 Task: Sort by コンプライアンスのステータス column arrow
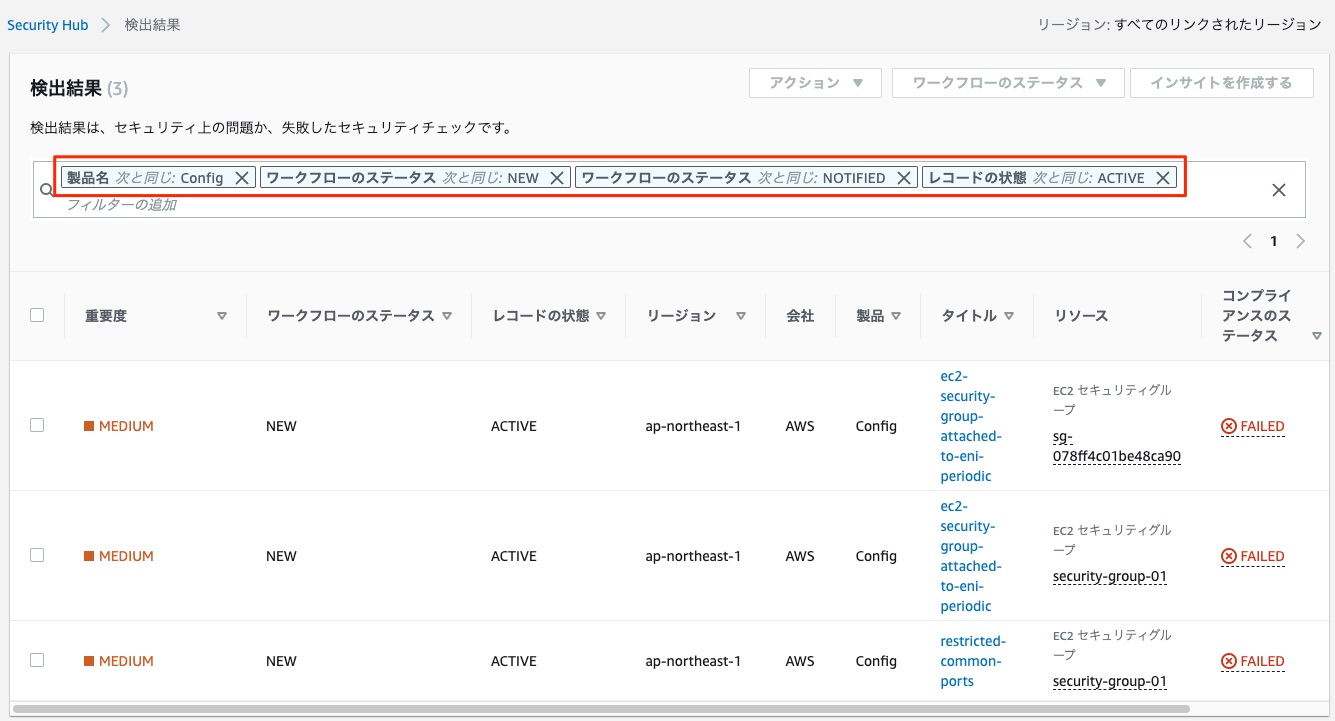tap(1316, 336)
